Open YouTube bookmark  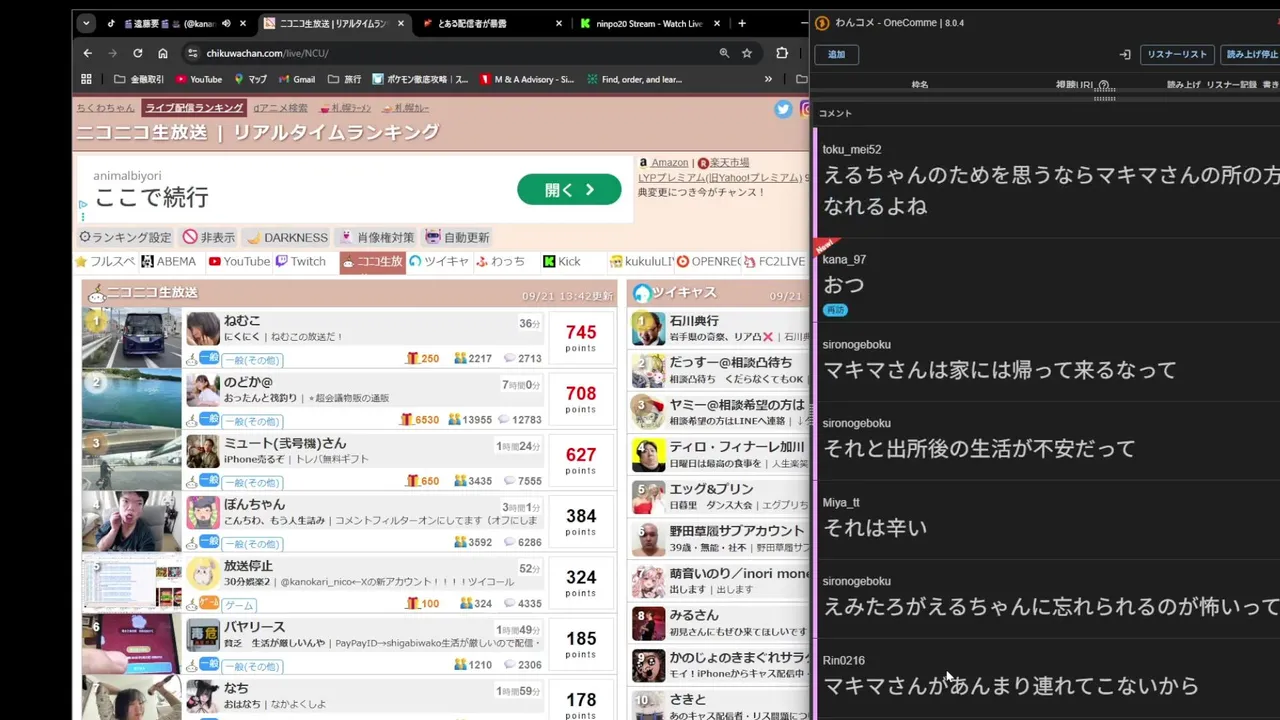(199, 79)
